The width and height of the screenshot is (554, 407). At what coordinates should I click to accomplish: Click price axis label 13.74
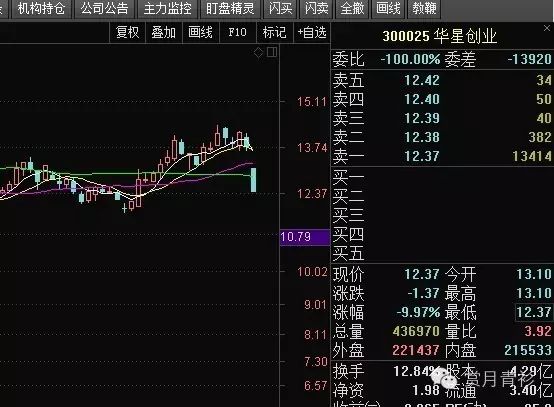(312, 148)
